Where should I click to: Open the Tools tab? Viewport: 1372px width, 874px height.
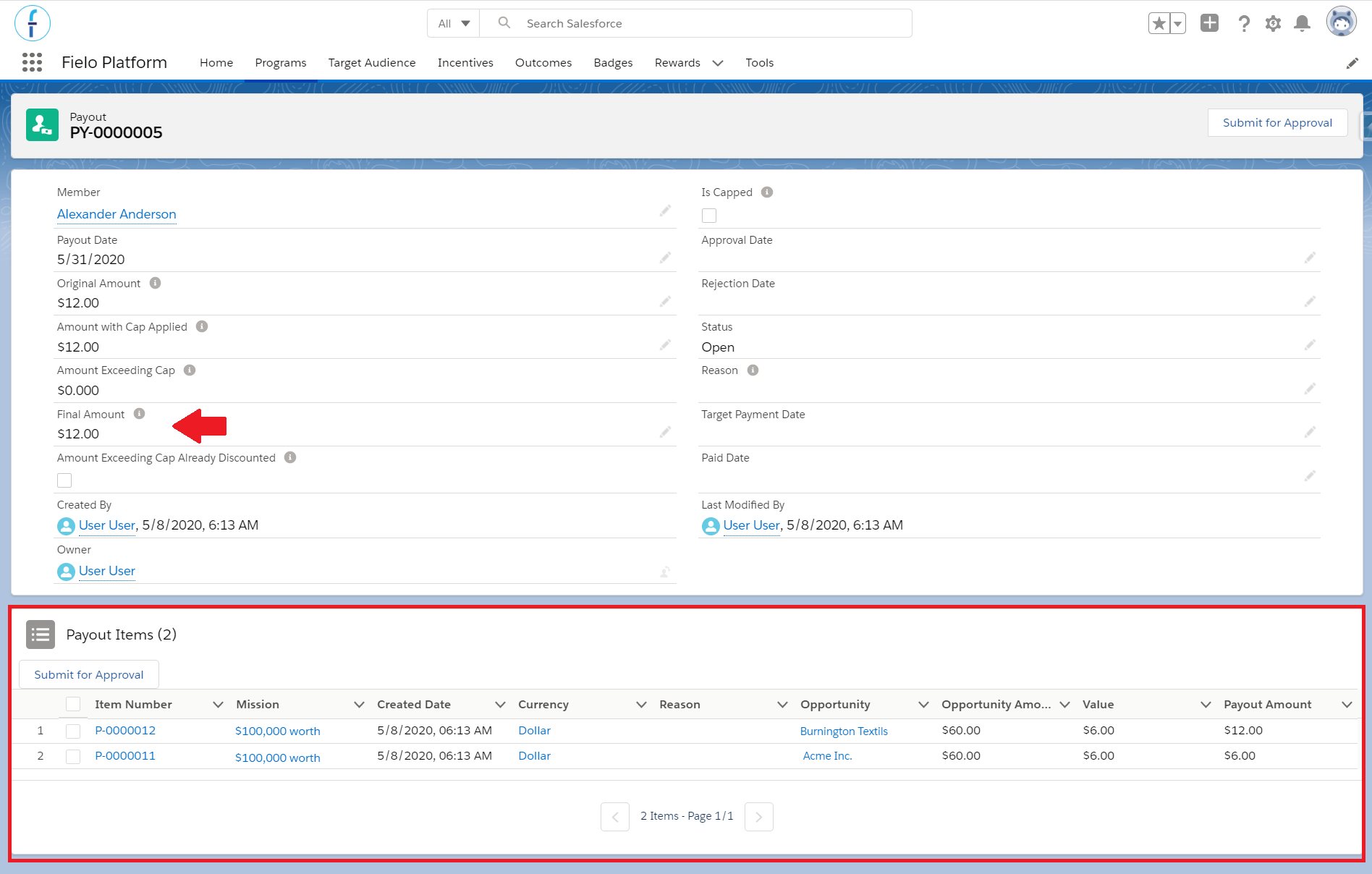pos(760,63)
